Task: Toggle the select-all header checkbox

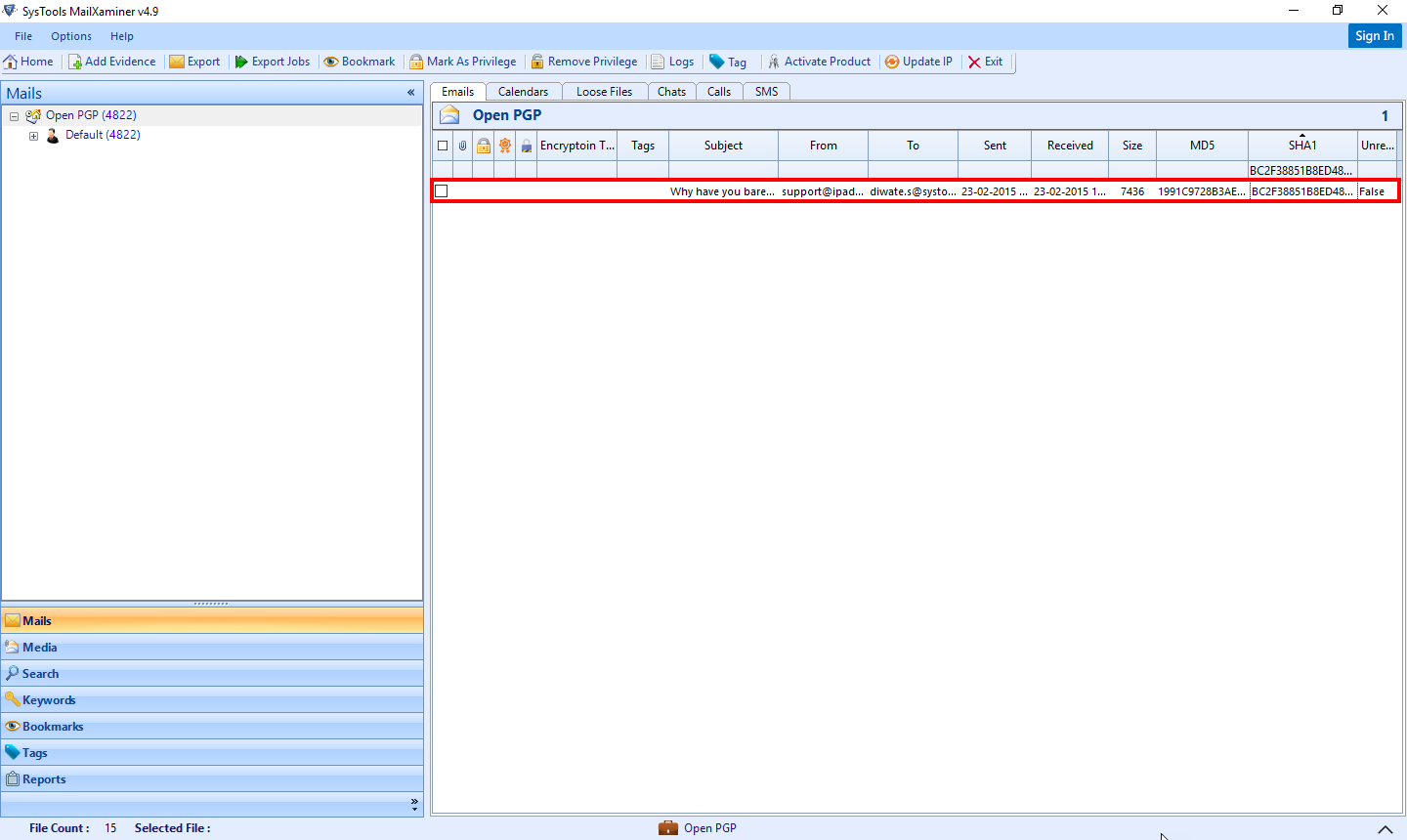Action: pyautogui.click(x=443, y=146)
